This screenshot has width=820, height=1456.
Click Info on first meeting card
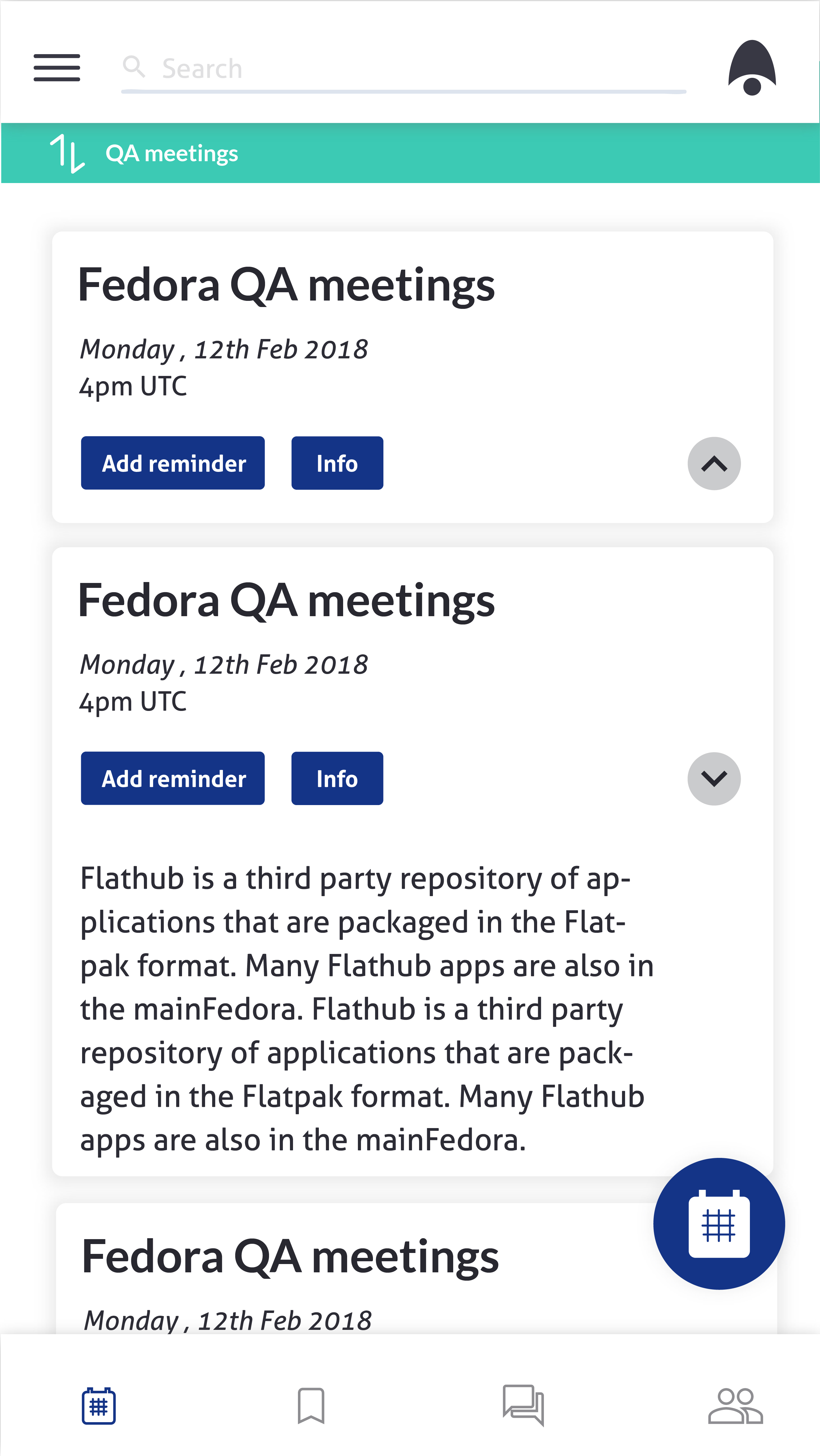(337, 463)
